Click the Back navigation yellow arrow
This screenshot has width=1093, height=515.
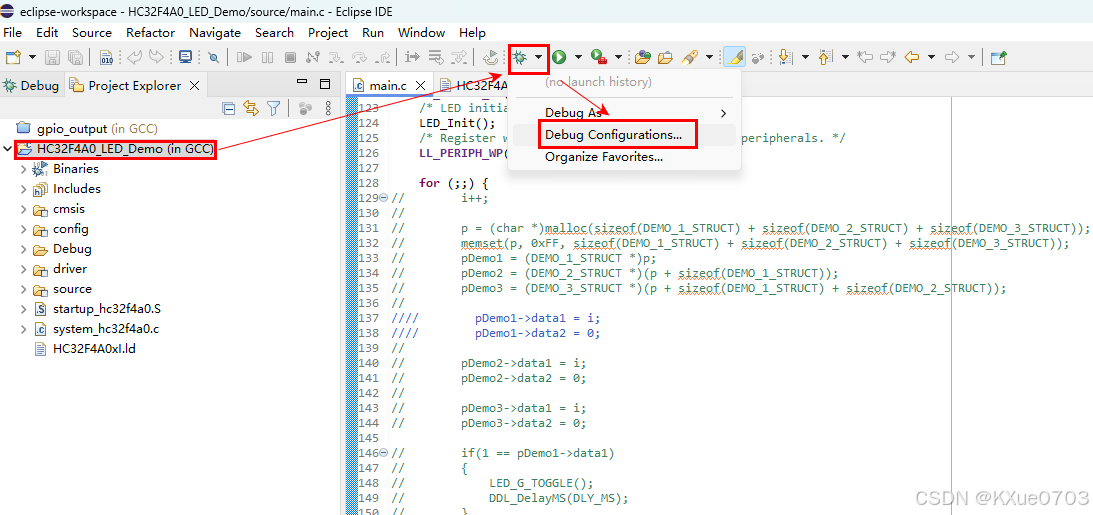click(911, 57)
